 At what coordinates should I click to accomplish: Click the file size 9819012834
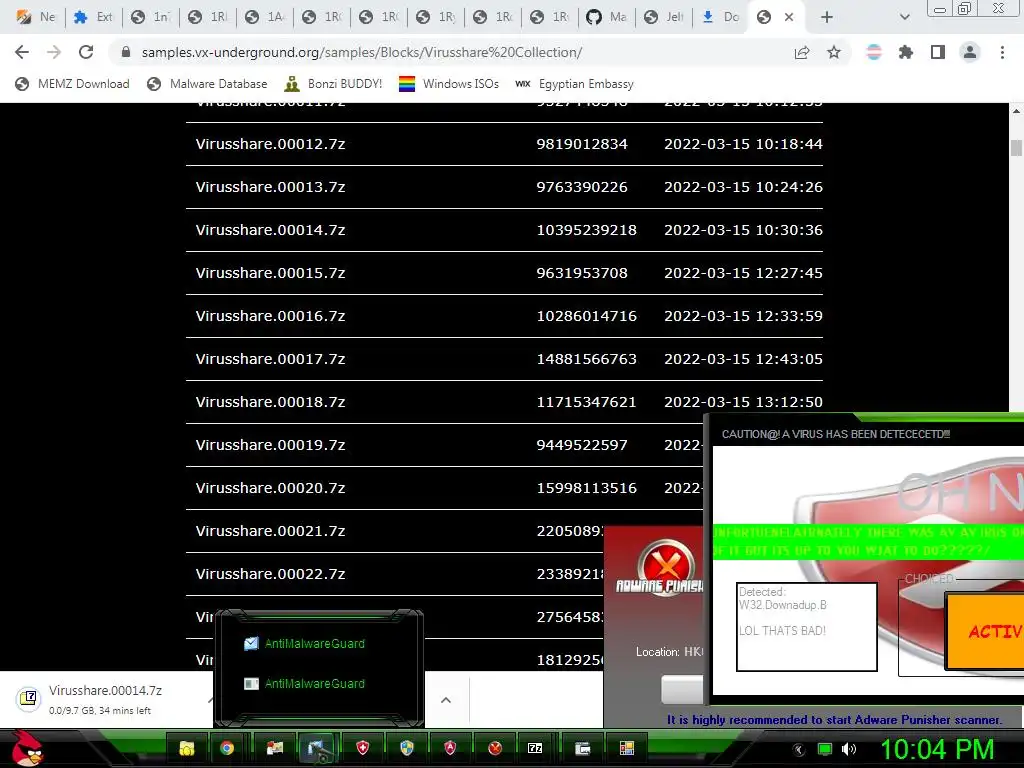point(582,144)
